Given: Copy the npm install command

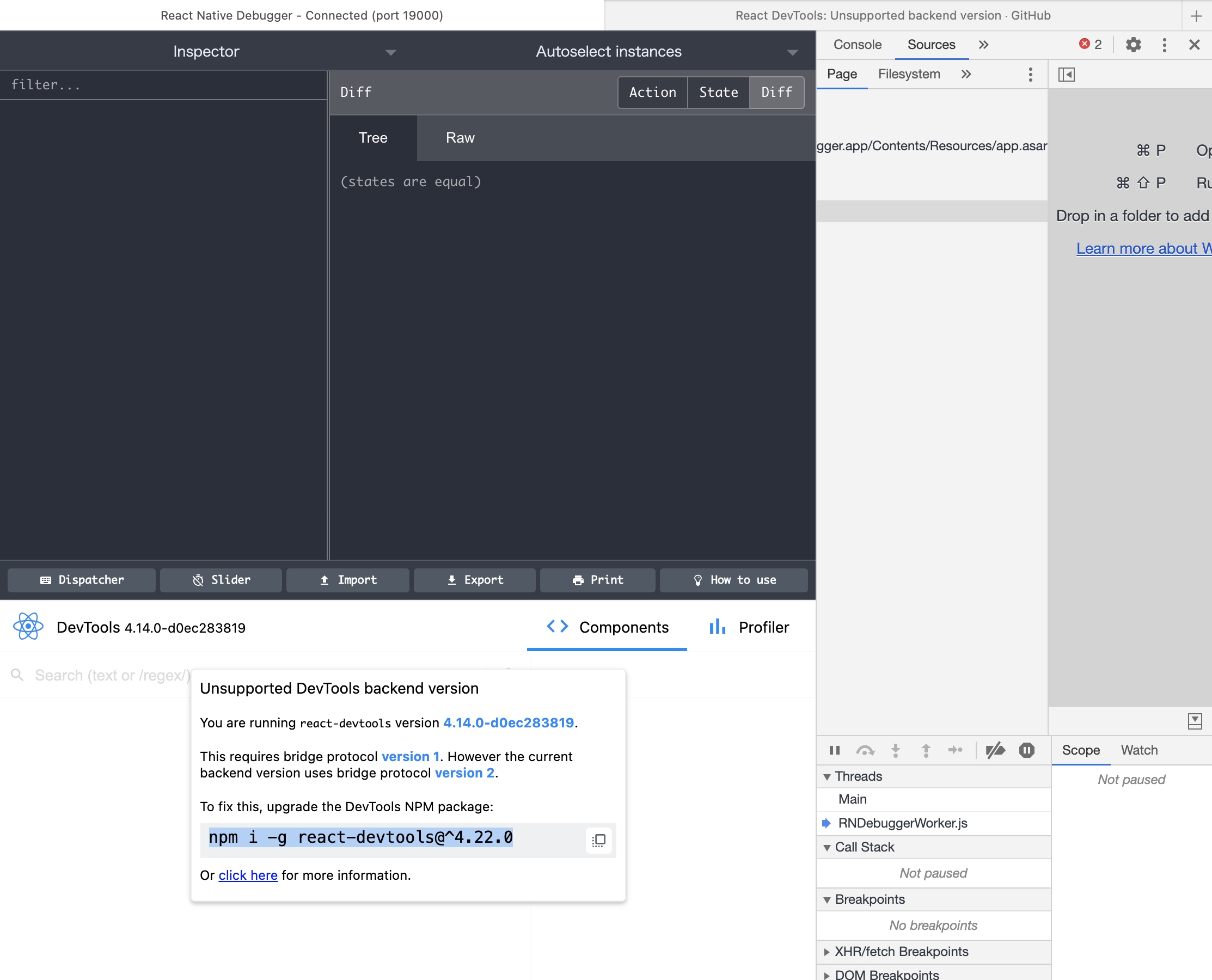Looking at the screenshot, I should (598, 841).
